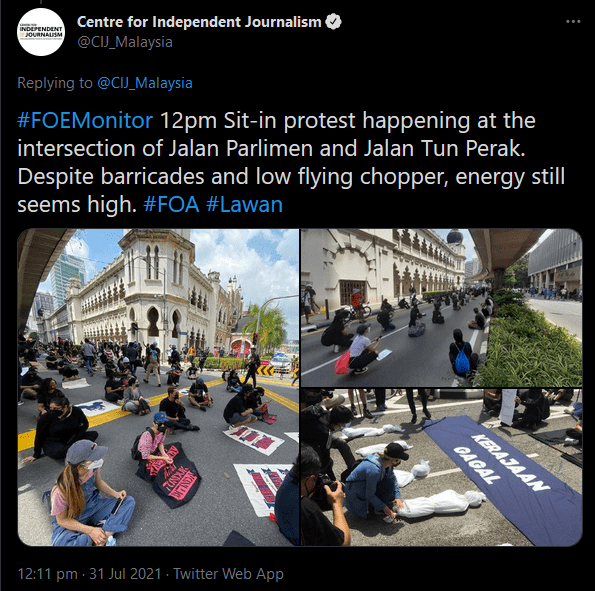
Task: Open the #Lawan hashtag
Action: [x=244, y=204]
